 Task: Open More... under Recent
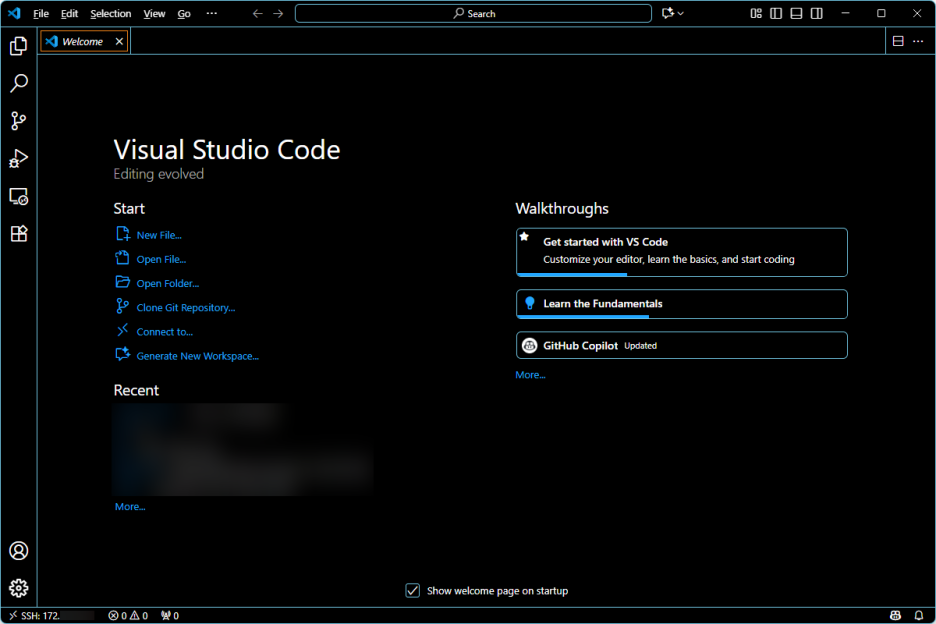pyautogui.click(x=130, y=506)
